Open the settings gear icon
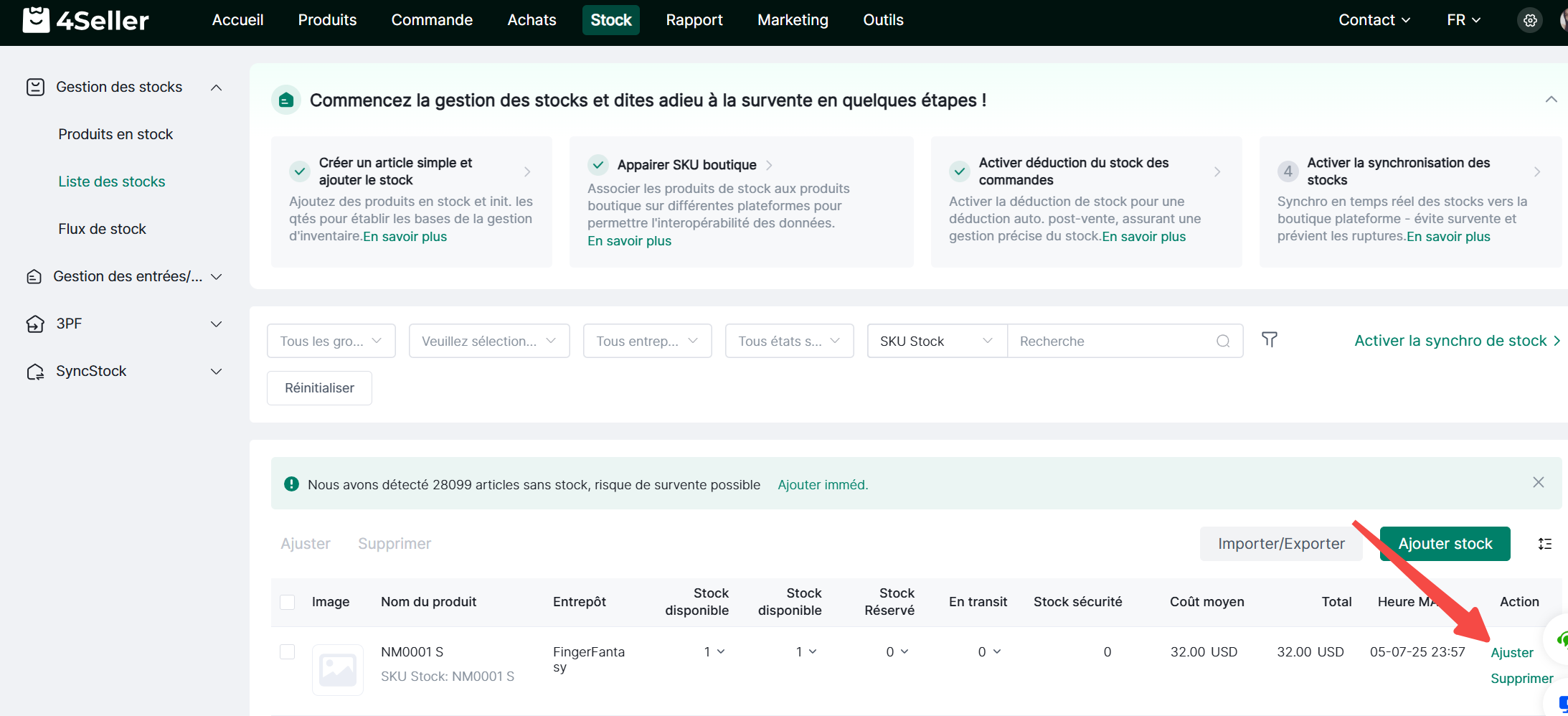The image size is (1568, 716). tap(1529, 20)
